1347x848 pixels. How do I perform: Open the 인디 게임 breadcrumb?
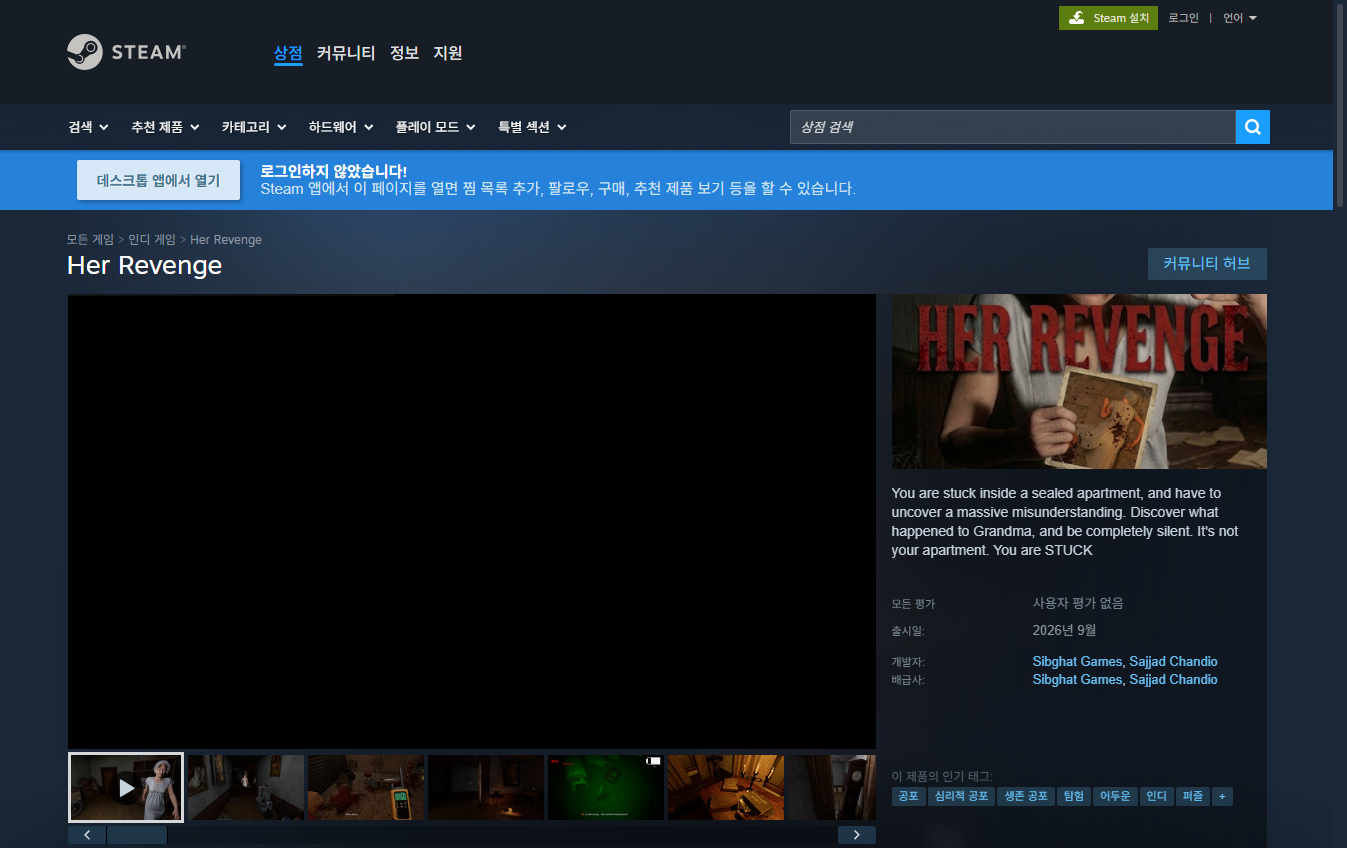(x=152, y=240)
